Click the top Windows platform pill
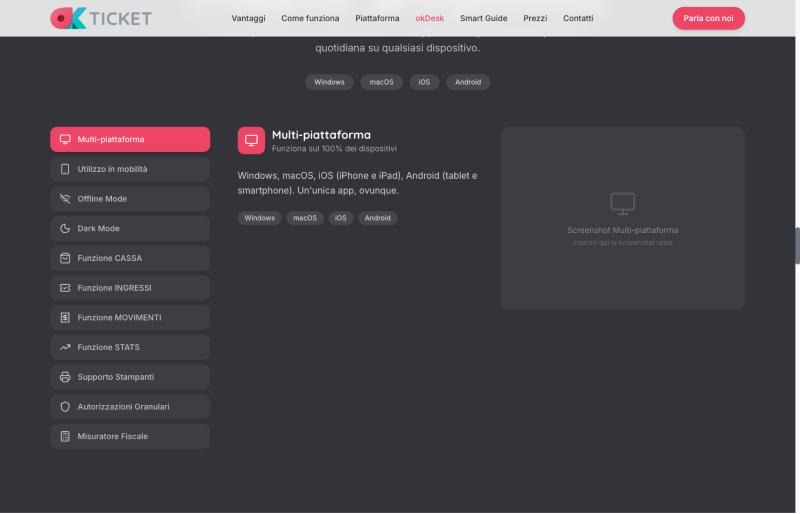 point(329,82)
